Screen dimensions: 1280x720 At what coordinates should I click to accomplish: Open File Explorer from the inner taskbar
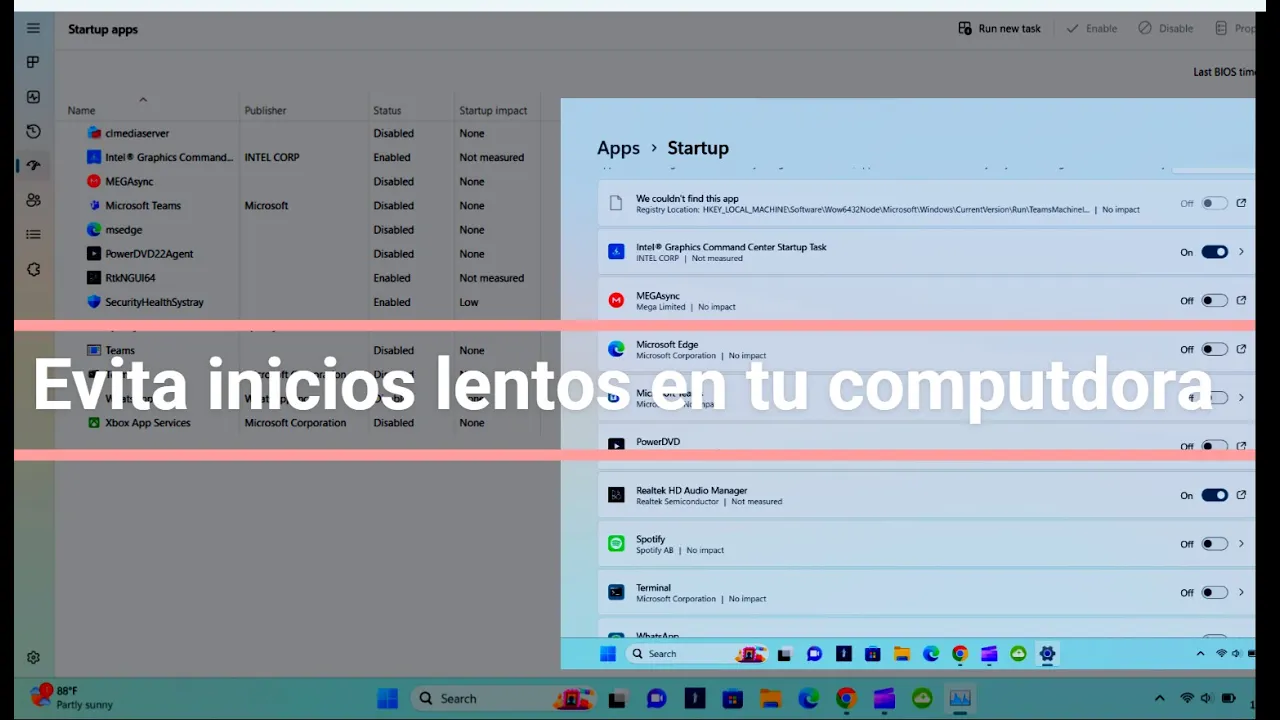click(x=902, y=654)
